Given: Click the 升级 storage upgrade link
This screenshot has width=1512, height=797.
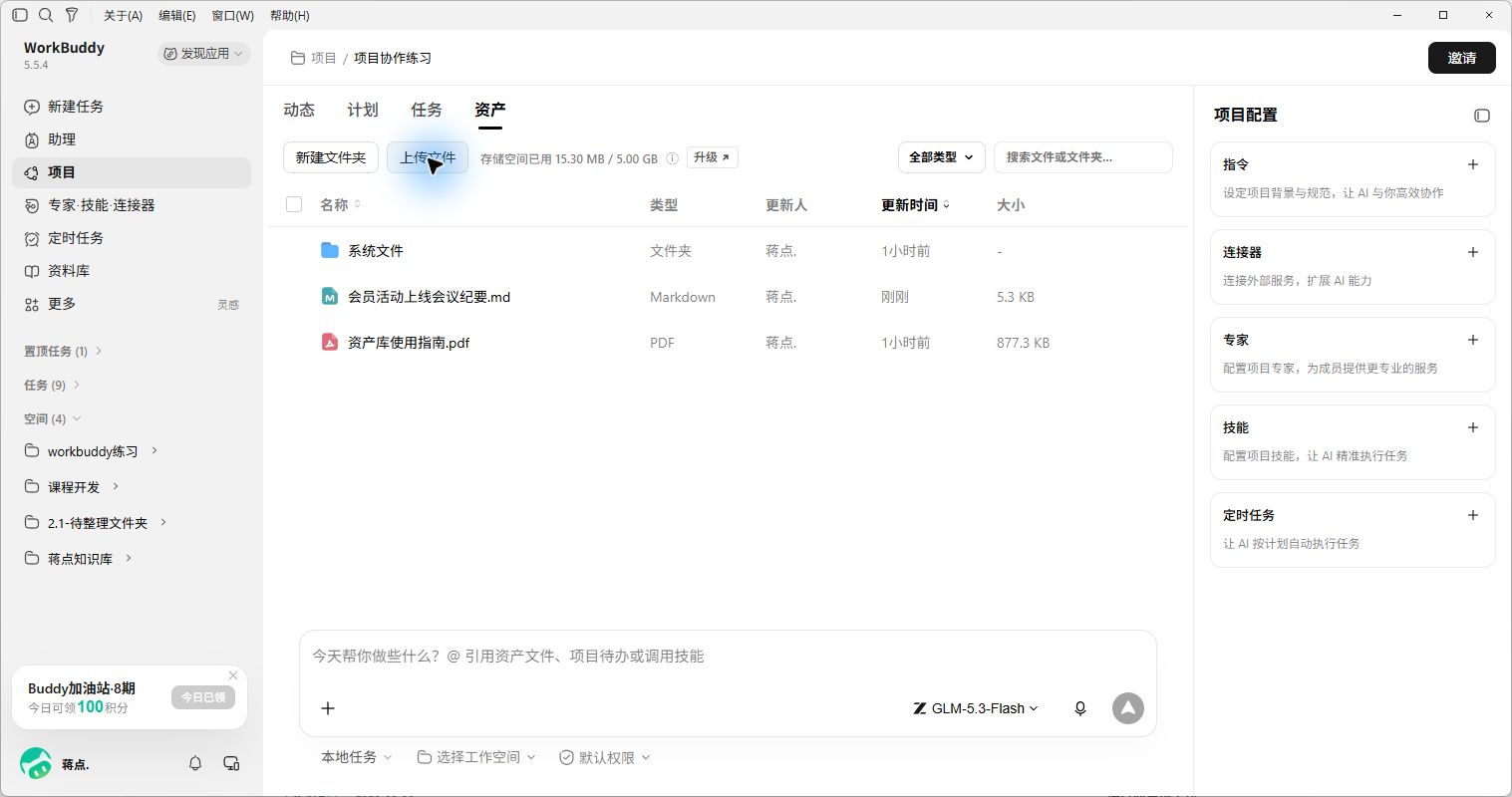Looking at the screenshot, I should 713,157.
